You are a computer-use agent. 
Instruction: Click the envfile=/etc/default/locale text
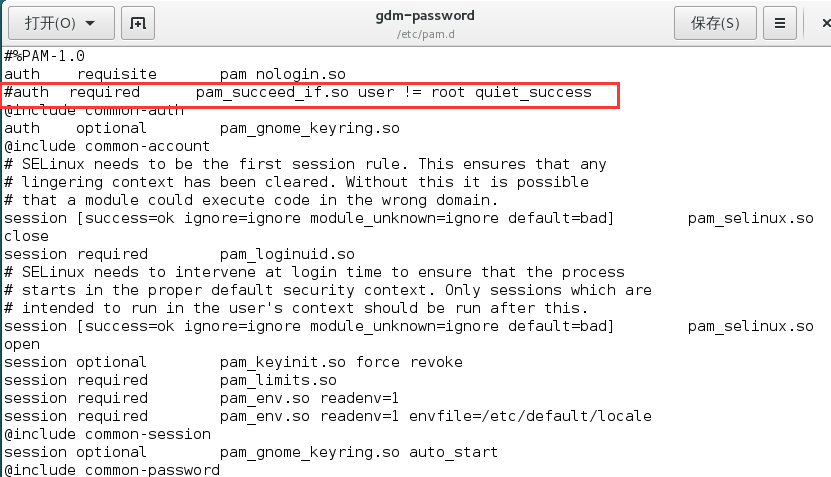(x=530, y=416)
